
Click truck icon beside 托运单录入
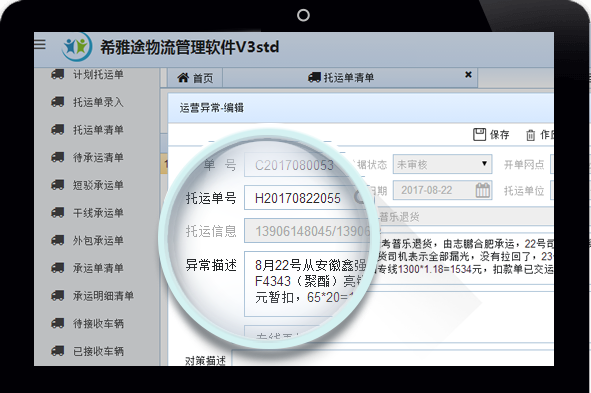[x=58, y=102]
